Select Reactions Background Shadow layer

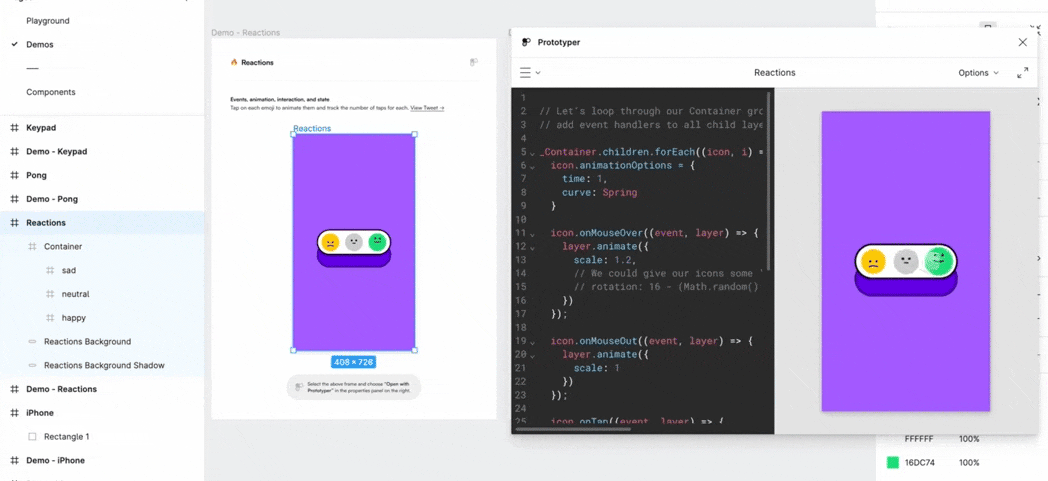pos(104,366)
